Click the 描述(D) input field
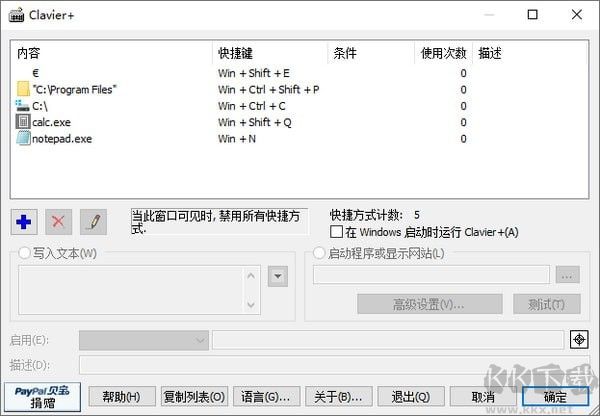This screenshot has width=600, height=416. pyautogui.click(x=334, y=365)
